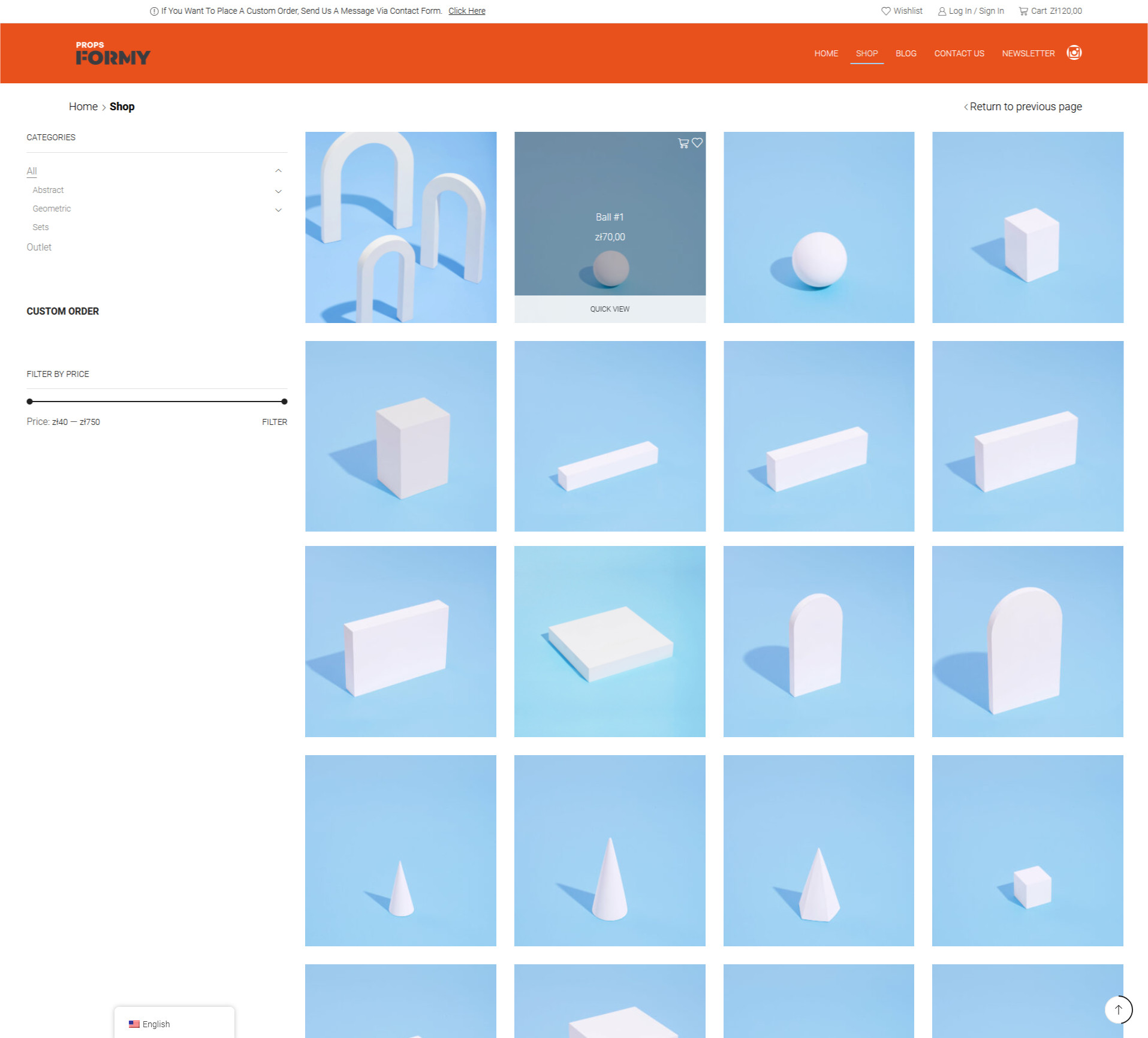Click the Instagram icon in header
The image size is (1148, 1038).
pos(1074,53)
